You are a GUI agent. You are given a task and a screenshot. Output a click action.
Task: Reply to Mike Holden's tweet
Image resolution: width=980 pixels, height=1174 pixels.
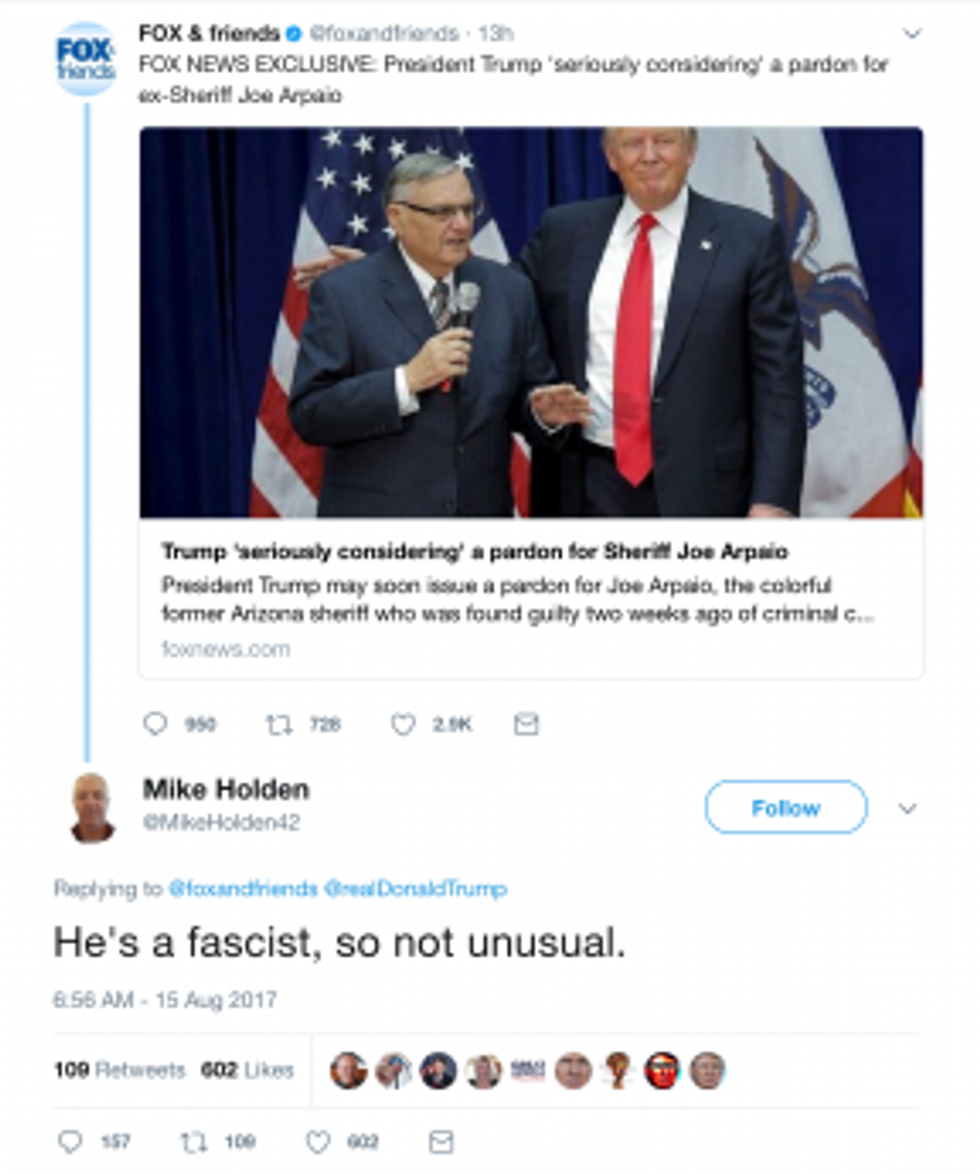coord(70,1141)
